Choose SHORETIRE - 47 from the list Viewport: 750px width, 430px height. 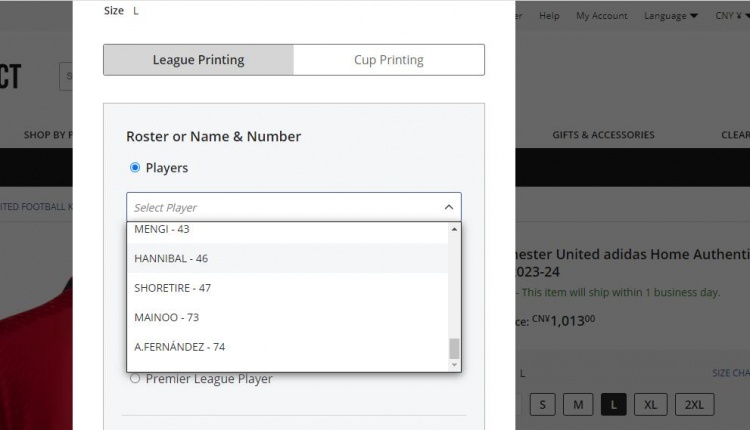point(287,288)
